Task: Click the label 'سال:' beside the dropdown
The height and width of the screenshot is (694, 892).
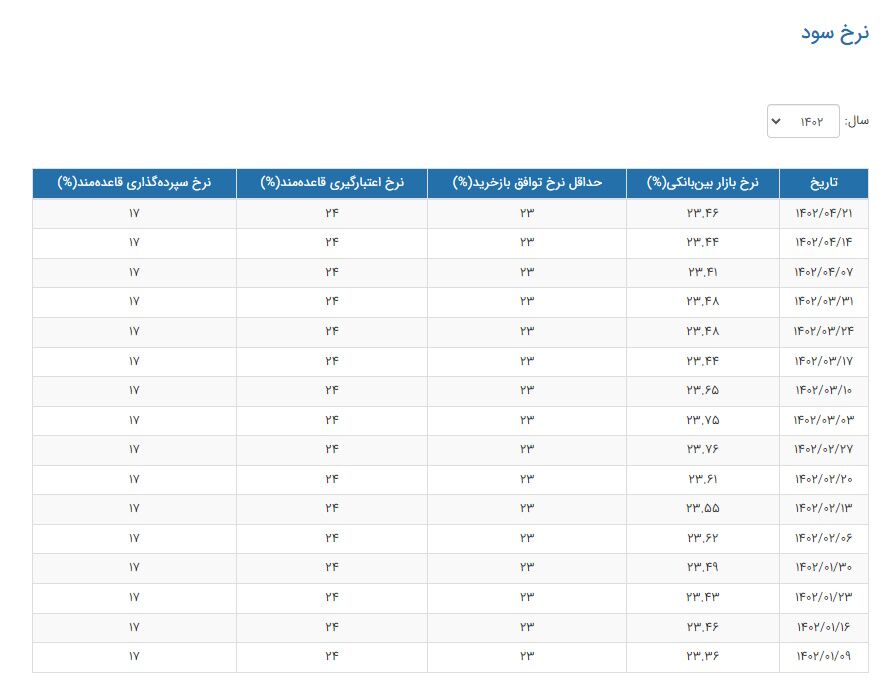Action: pyautogui.click(x=856, y=121)
